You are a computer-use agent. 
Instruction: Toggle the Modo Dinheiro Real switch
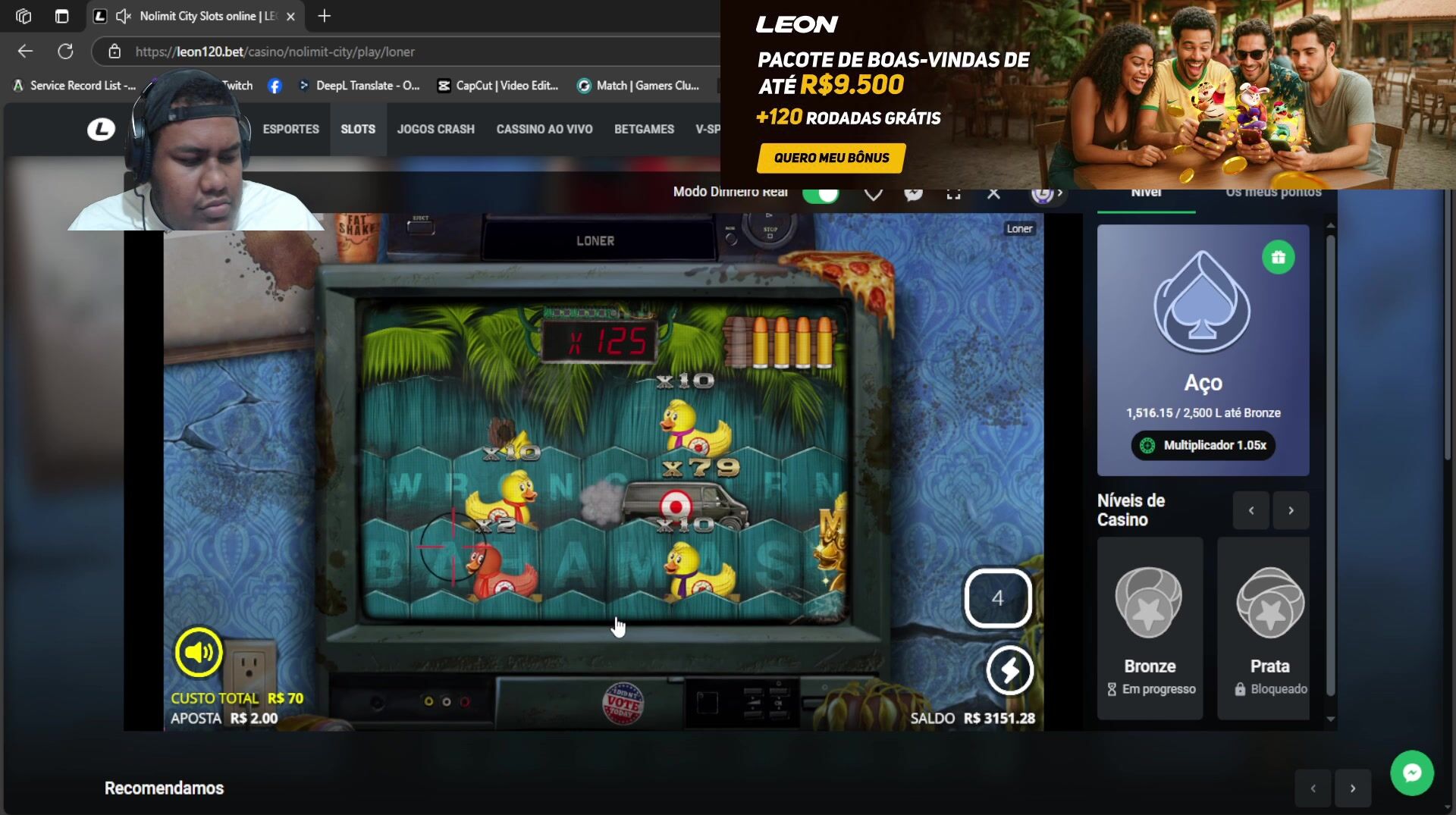tap(821, 193)
